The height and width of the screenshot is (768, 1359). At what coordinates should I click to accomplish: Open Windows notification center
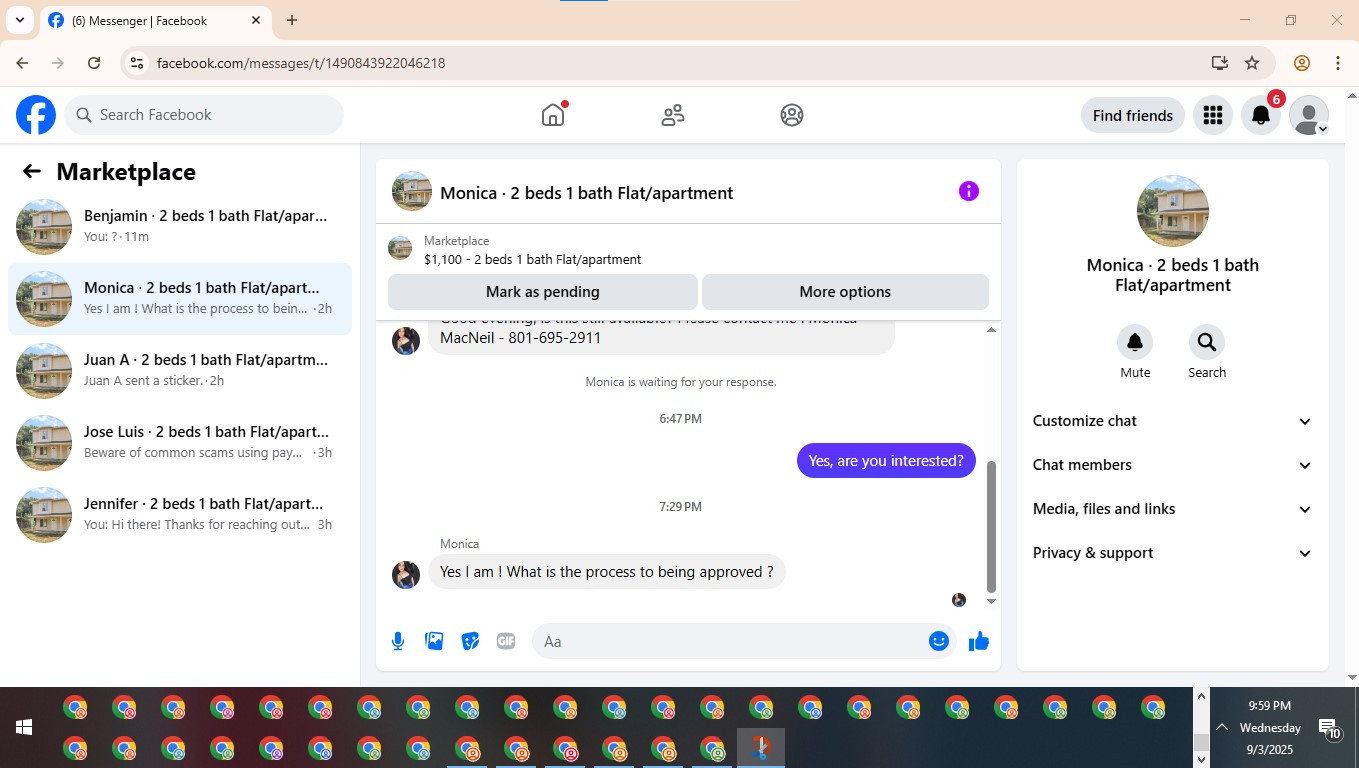[x=1330, y=728]
